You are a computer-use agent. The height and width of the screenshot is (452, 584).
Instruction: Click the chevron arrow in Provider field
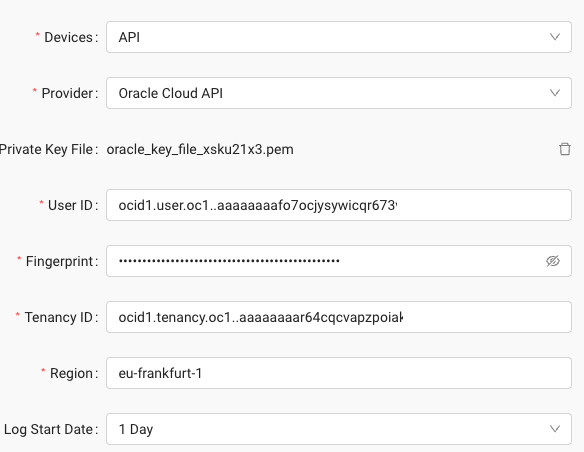pos(555,93)
